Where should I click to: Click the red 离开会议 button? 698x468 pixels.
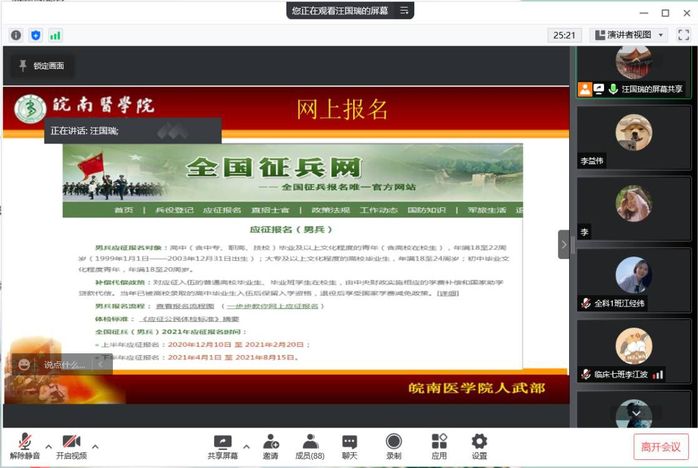coord(661,446)
